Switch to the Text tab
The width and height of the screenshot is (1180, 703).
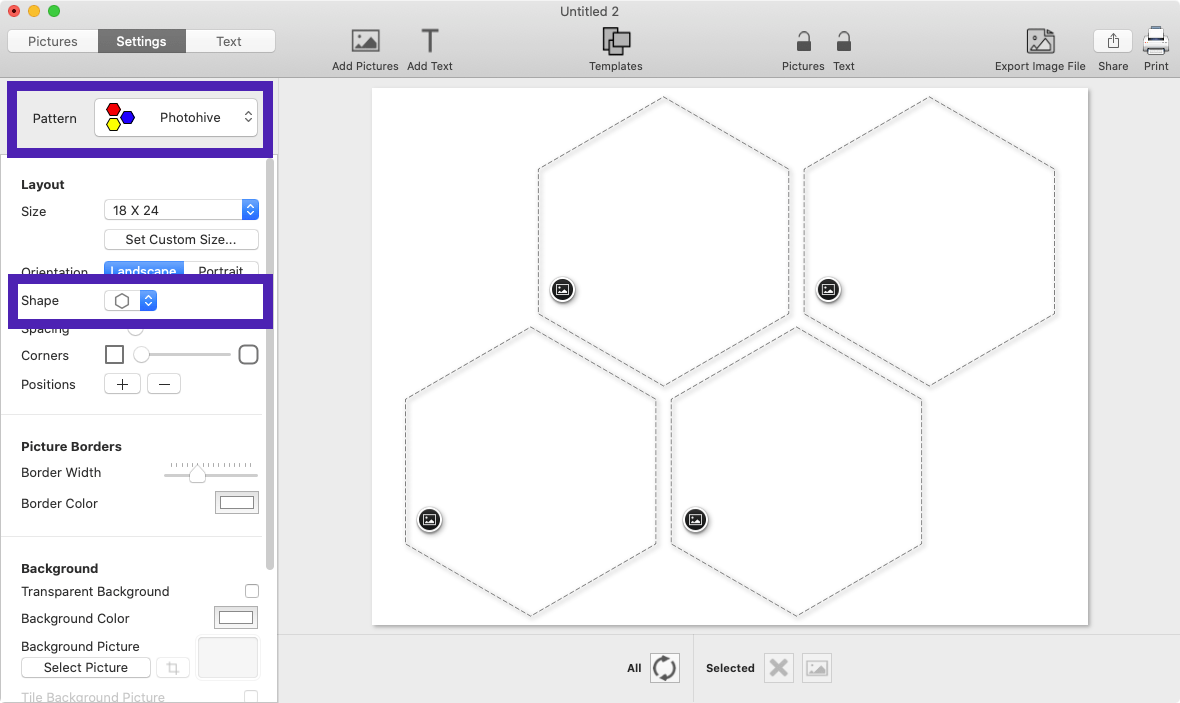tap(229, 41)
